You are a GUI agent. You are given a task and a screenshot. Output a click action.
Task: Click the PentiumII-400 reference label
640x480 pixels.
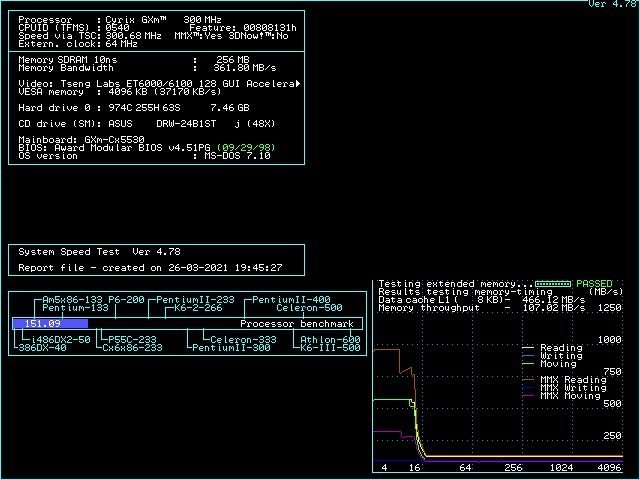(291, 300)
